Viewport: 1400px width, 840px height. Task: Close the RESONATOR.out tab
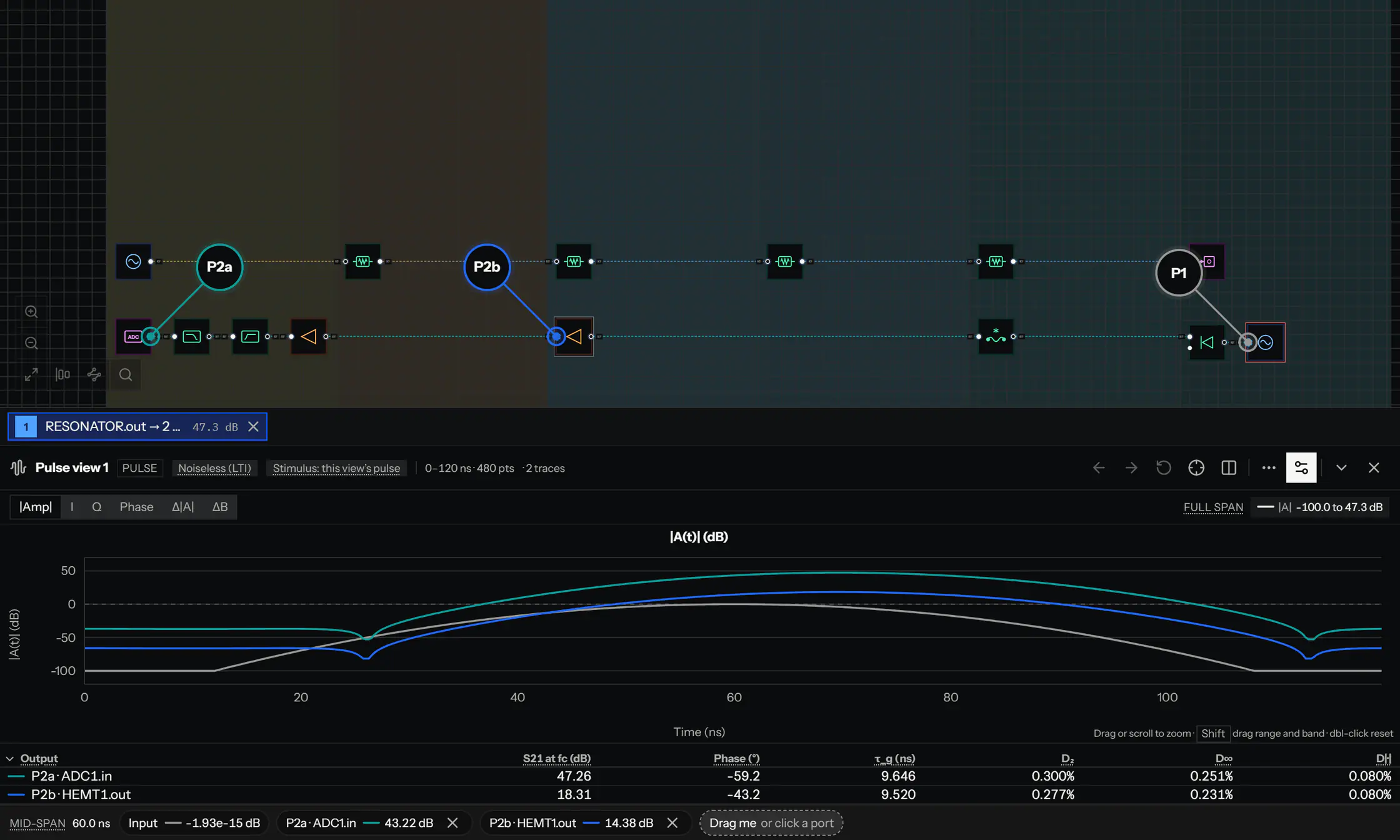[x=253, y=426]
